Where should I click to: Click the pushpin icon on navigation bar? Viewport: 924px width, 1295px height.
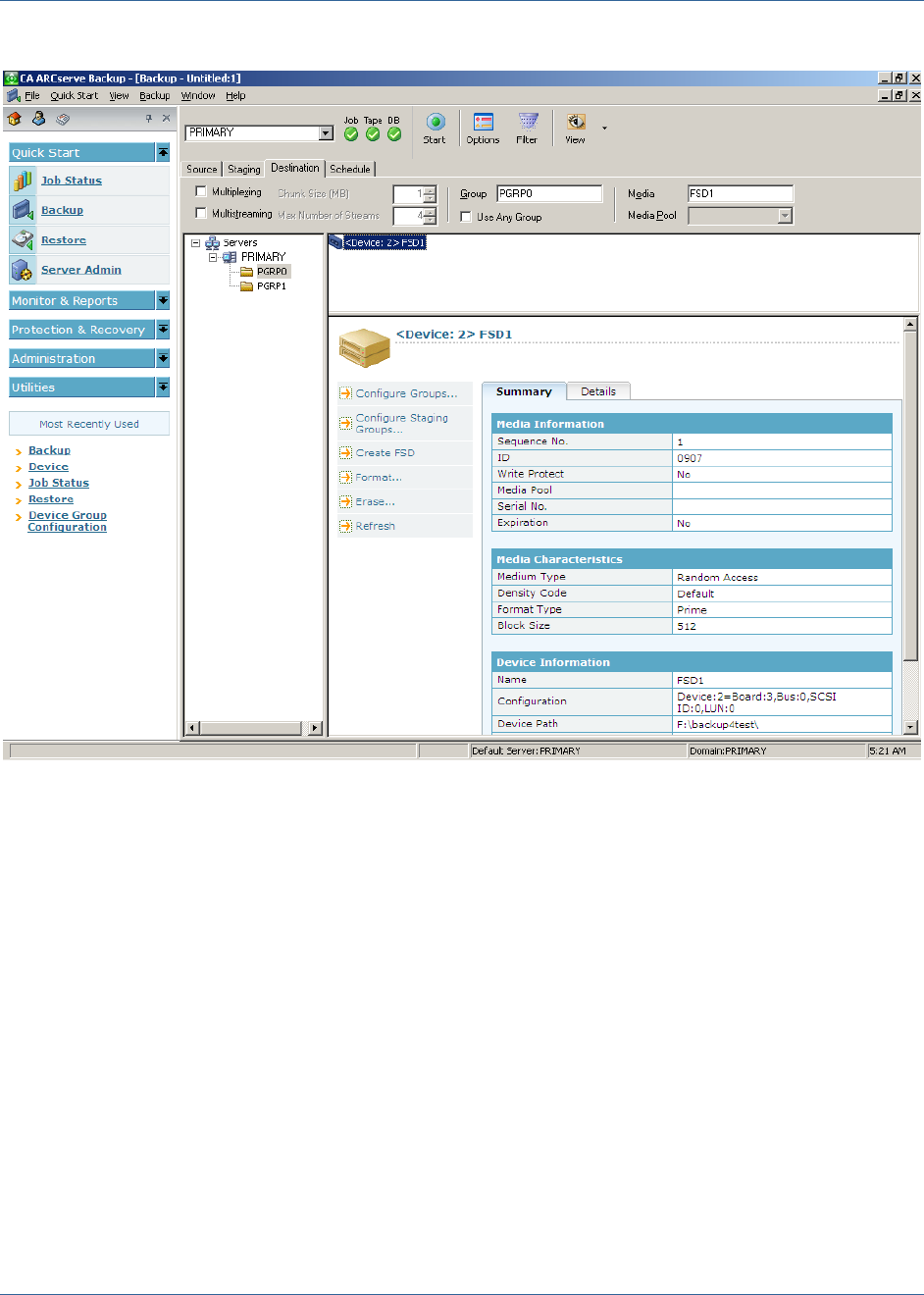pyautogui.click(x=149, y=118)
